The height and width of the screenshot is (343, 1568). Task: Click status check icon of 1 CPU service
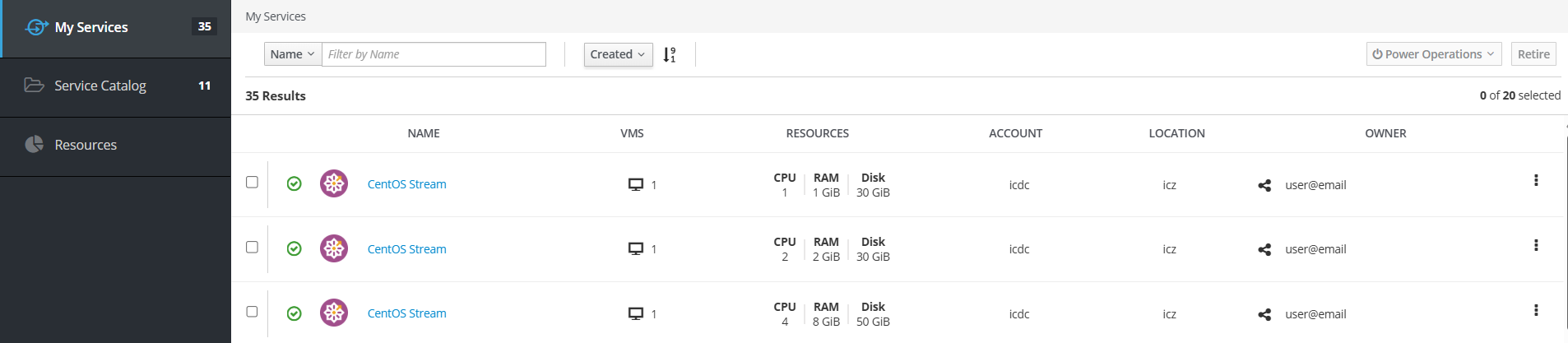click(x=294, y=183)
